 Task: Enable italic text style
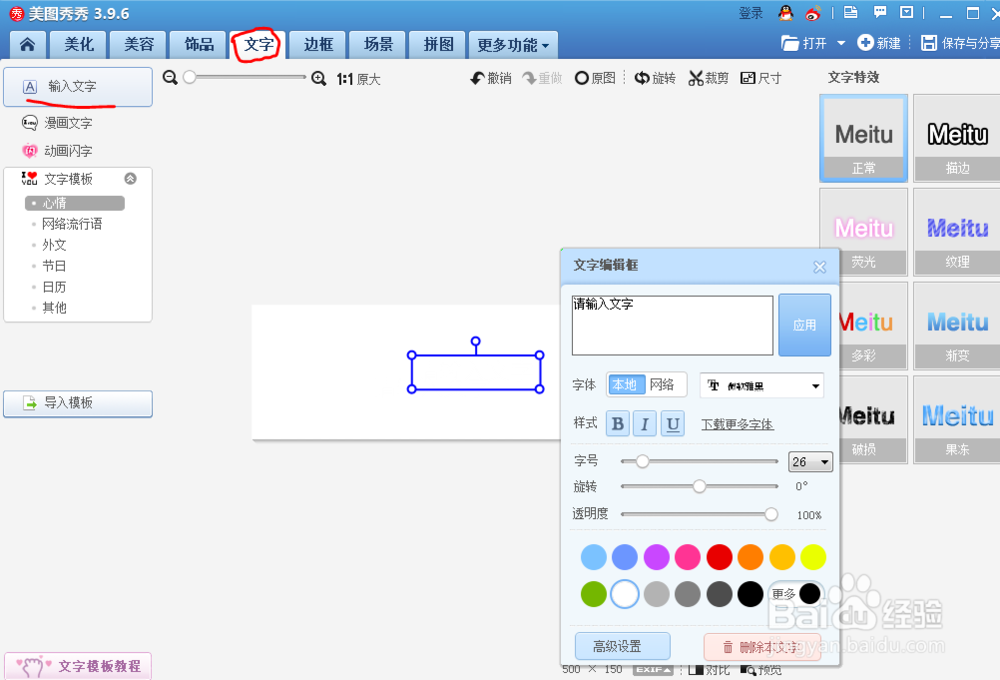coord(643,424)
